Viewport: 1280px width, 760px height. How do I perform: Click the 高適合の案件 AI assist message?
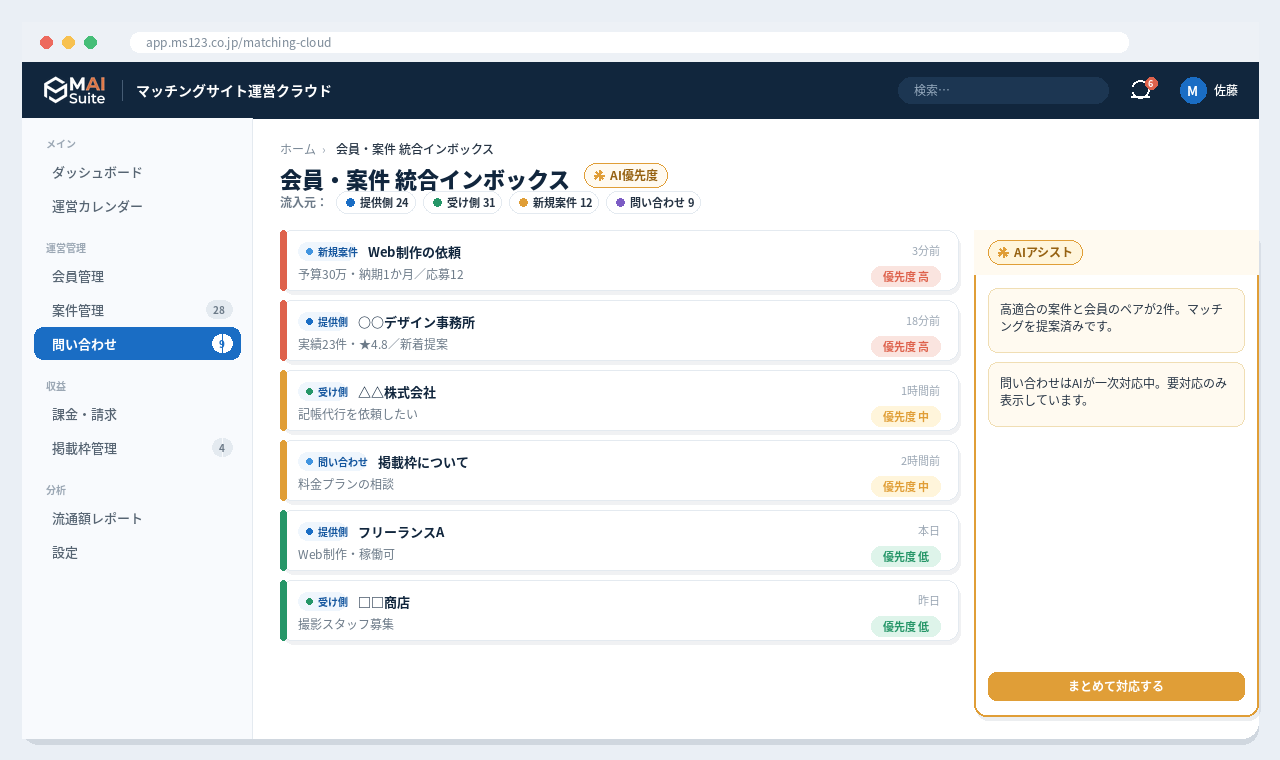pyautogui.click(x=1116, y=320)
